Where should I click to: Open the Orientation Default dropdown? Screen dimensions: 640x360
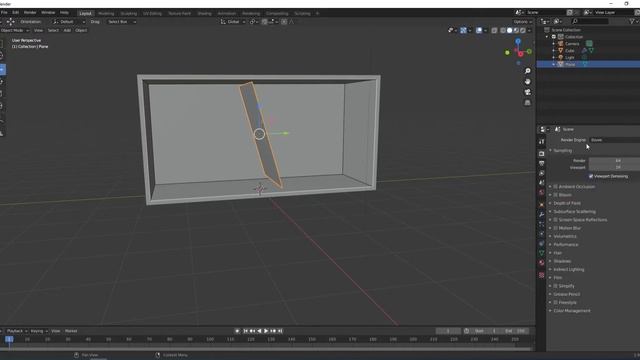tap(69, 22)
